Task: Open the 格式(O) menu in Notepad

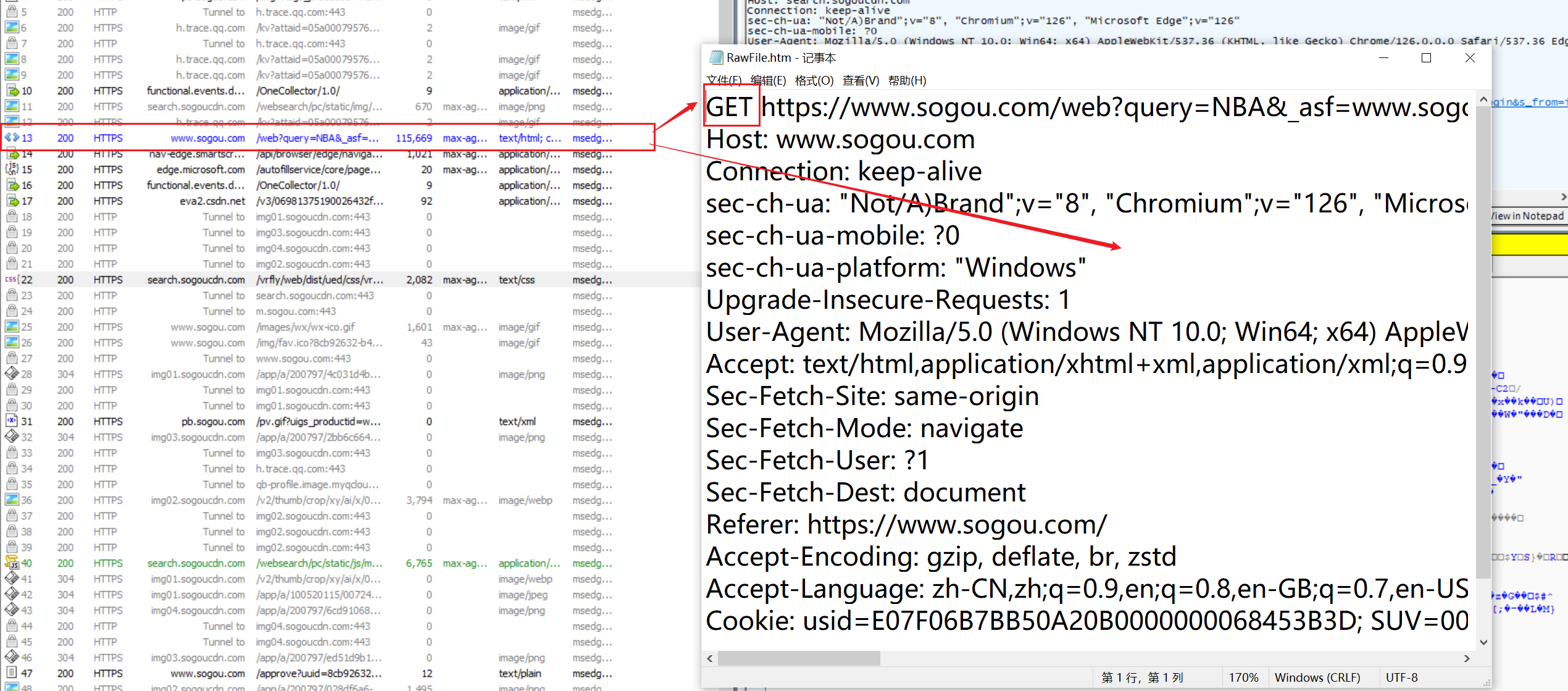Action: (x=814, y=80)
